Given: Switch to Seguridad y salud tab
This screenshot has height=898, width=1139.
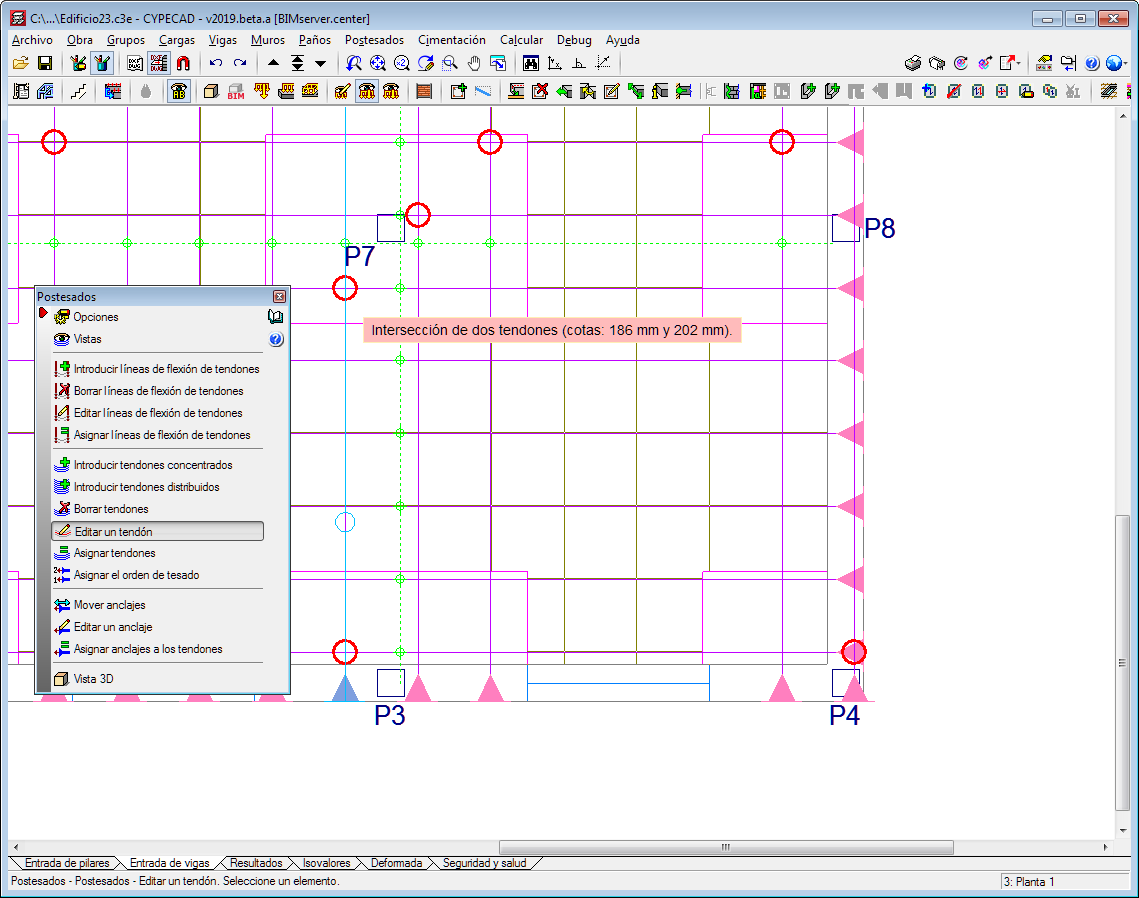Looking at the screenshot, I should (x=485, y=863).
